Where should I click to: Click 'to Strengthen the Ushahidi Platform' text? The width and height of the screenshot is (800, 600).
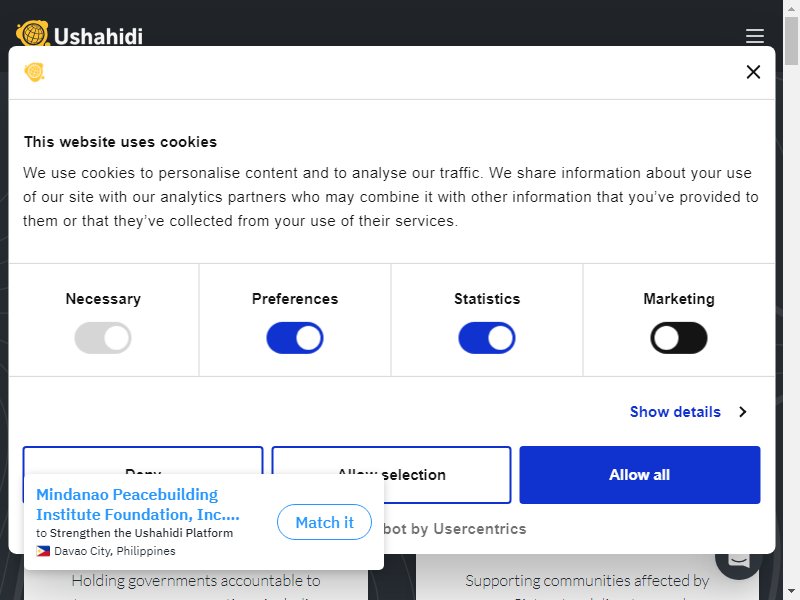pyautogui.click(x=135, y=533)
